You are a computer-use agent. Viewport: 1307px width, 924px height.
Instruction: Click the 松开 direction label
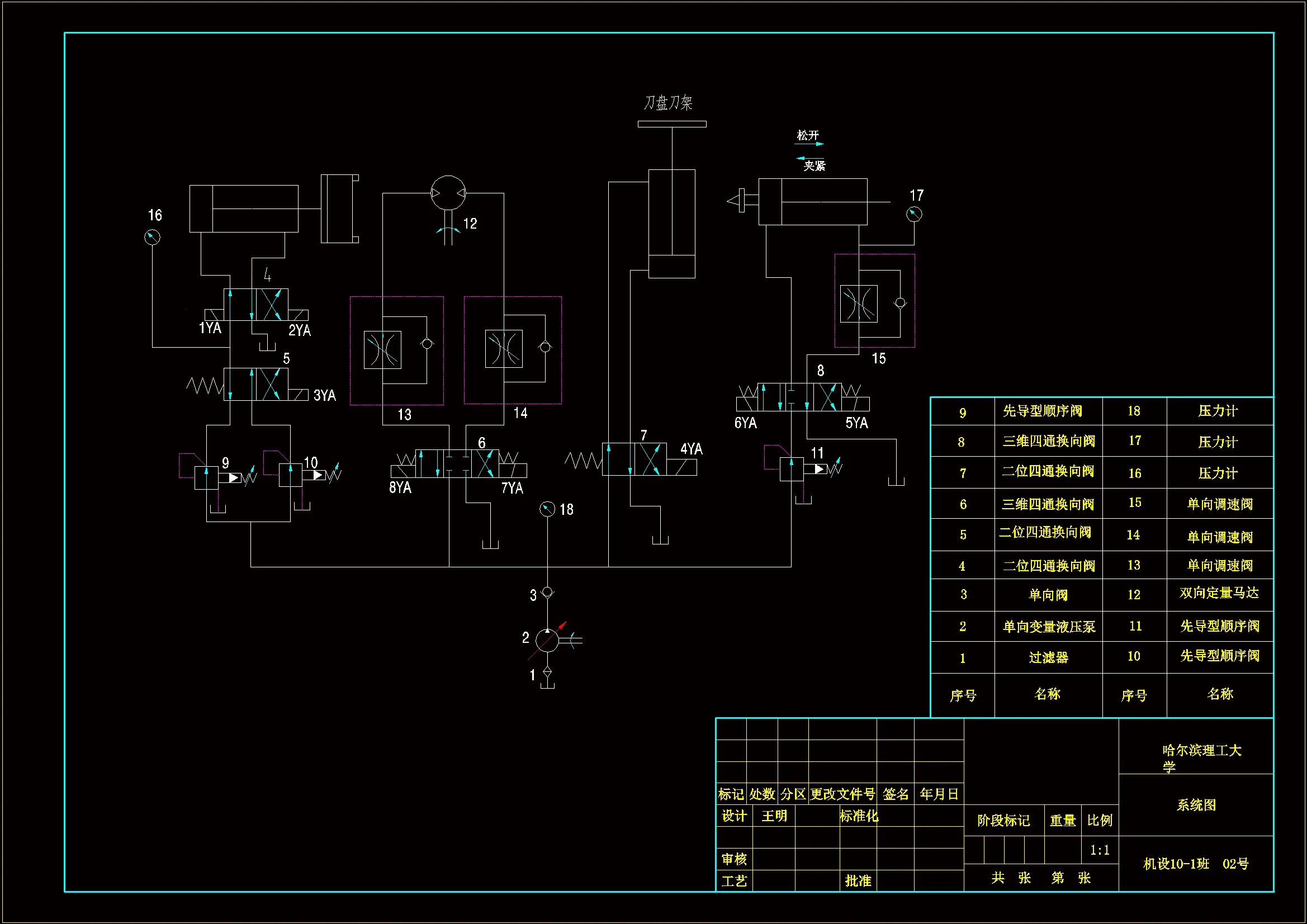pos(808,135)
